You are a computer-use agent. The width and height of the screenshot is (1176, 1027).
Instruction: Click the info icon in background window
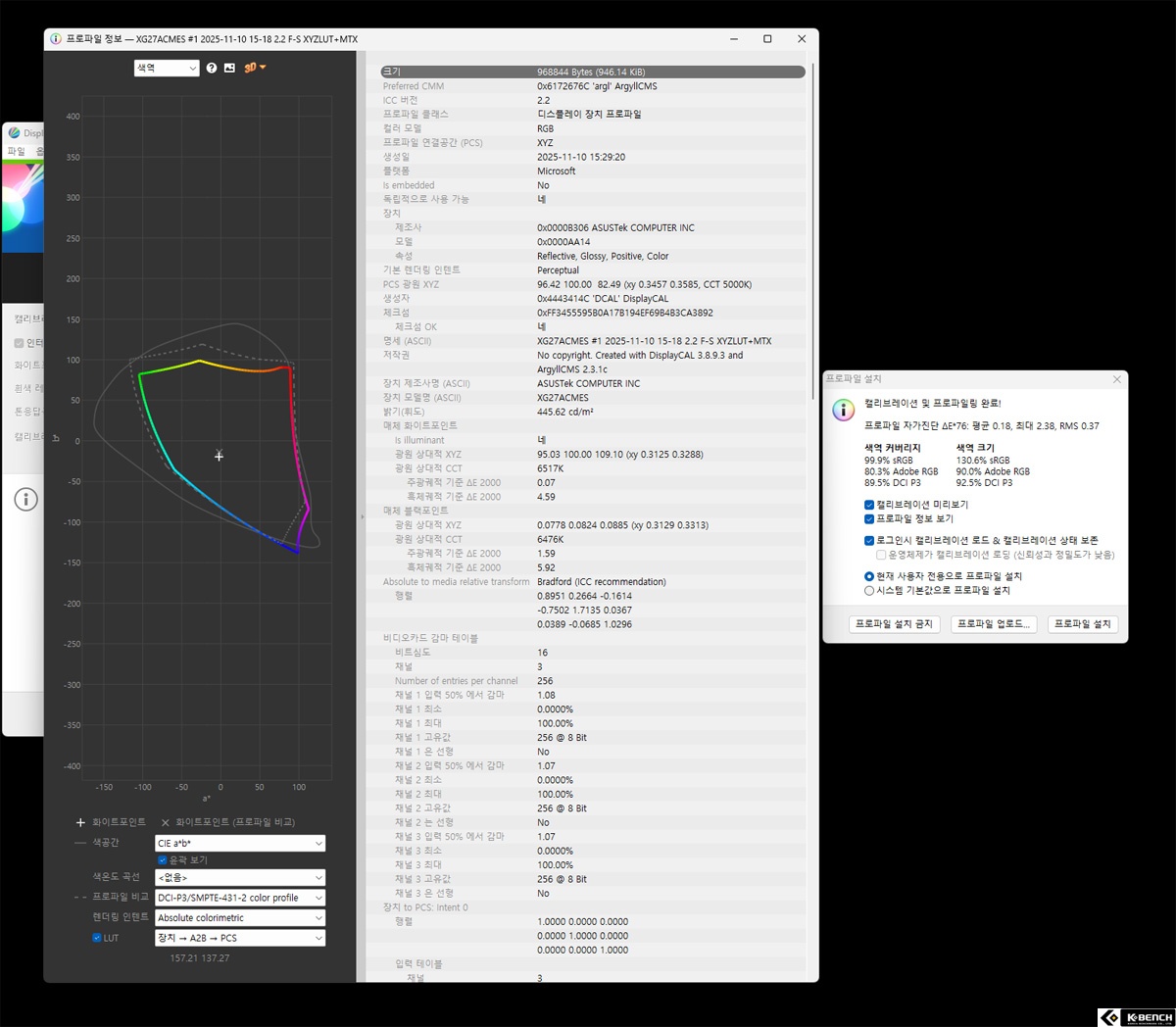[x=26, y=500]
